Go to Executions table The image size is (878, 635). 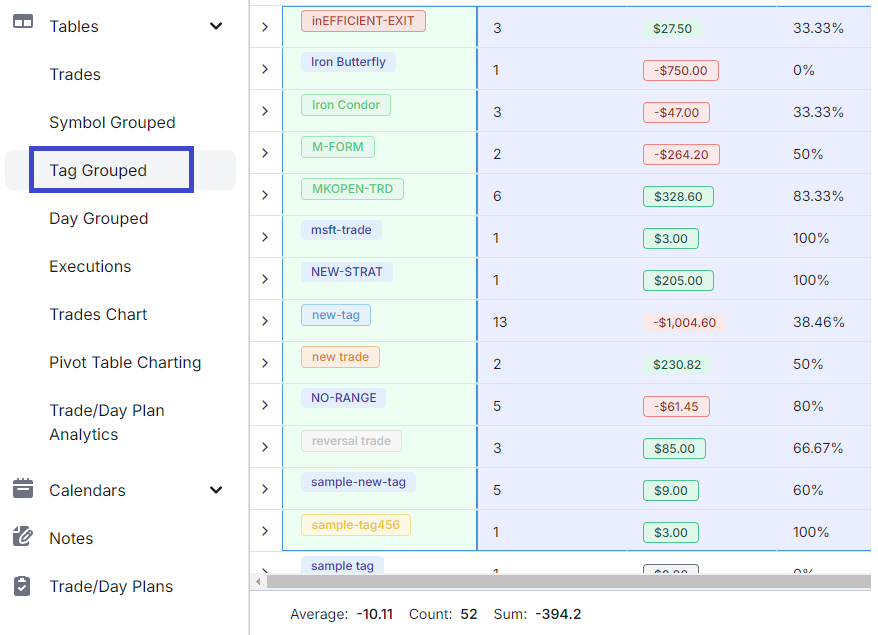90,266
